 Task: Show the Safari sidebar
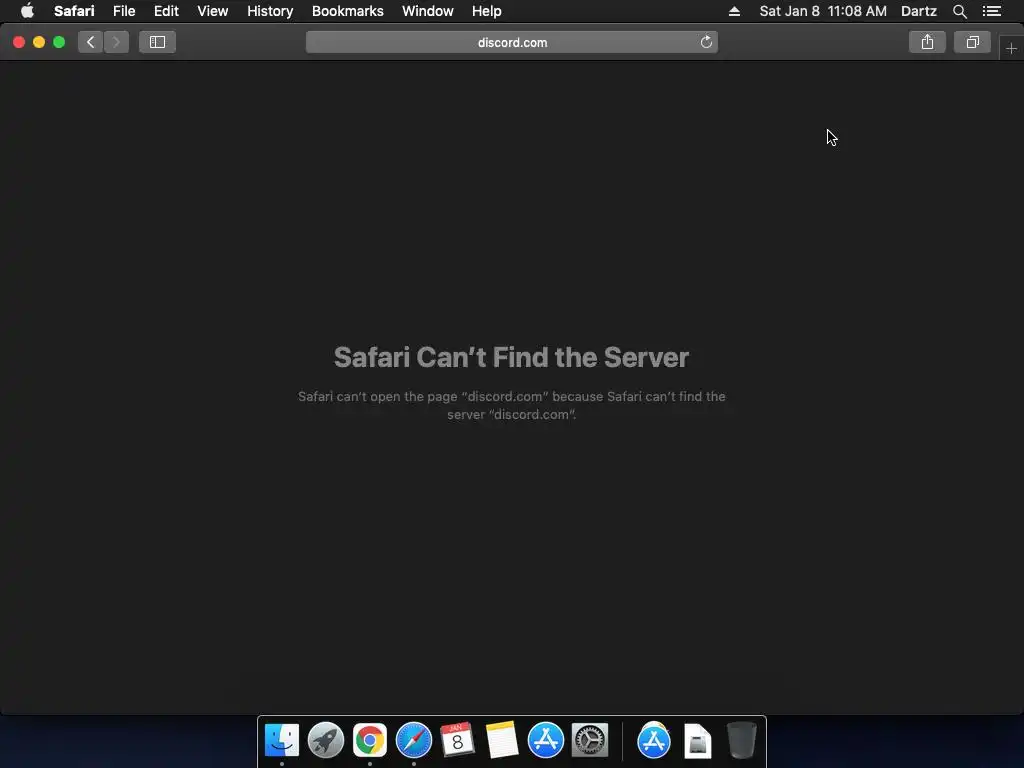157,42
